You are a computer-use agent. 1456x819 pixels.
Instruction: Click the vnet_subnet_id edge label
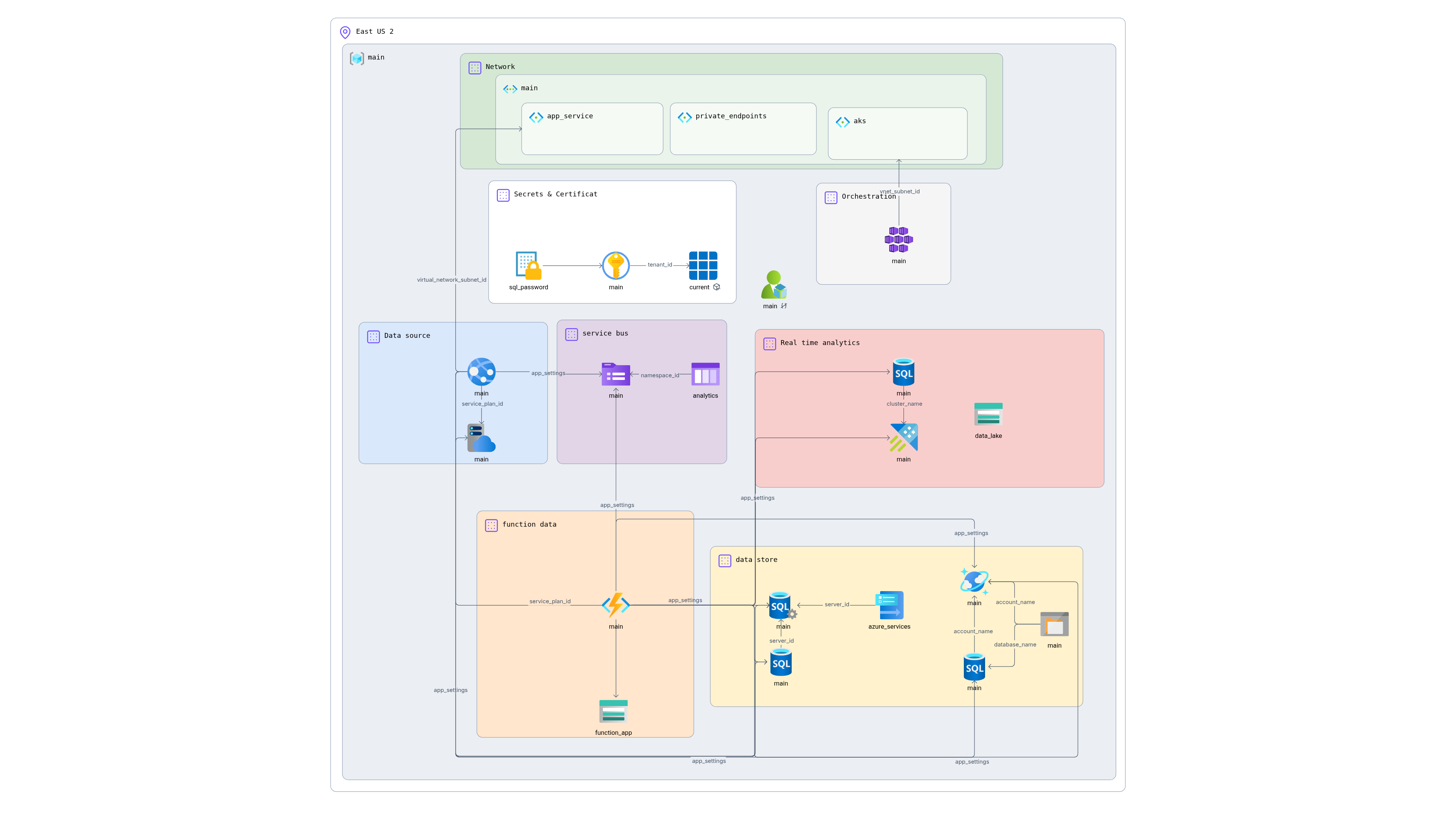pyautogui.click(x=899, y=191)
